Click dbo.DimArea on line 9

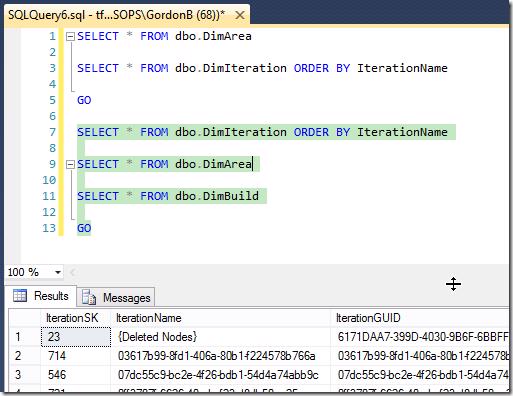[213, 164]
